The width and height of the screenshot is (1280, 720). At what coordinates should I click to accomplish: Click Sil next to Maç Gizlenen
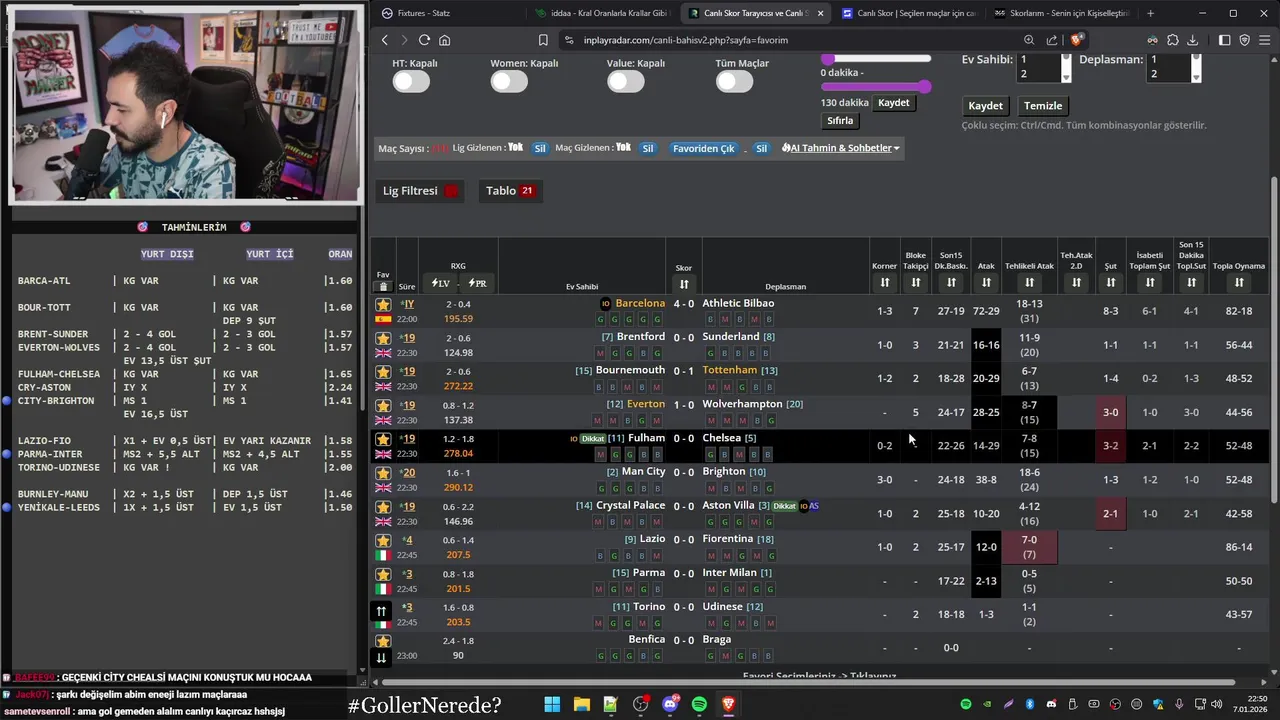(648, 148)
